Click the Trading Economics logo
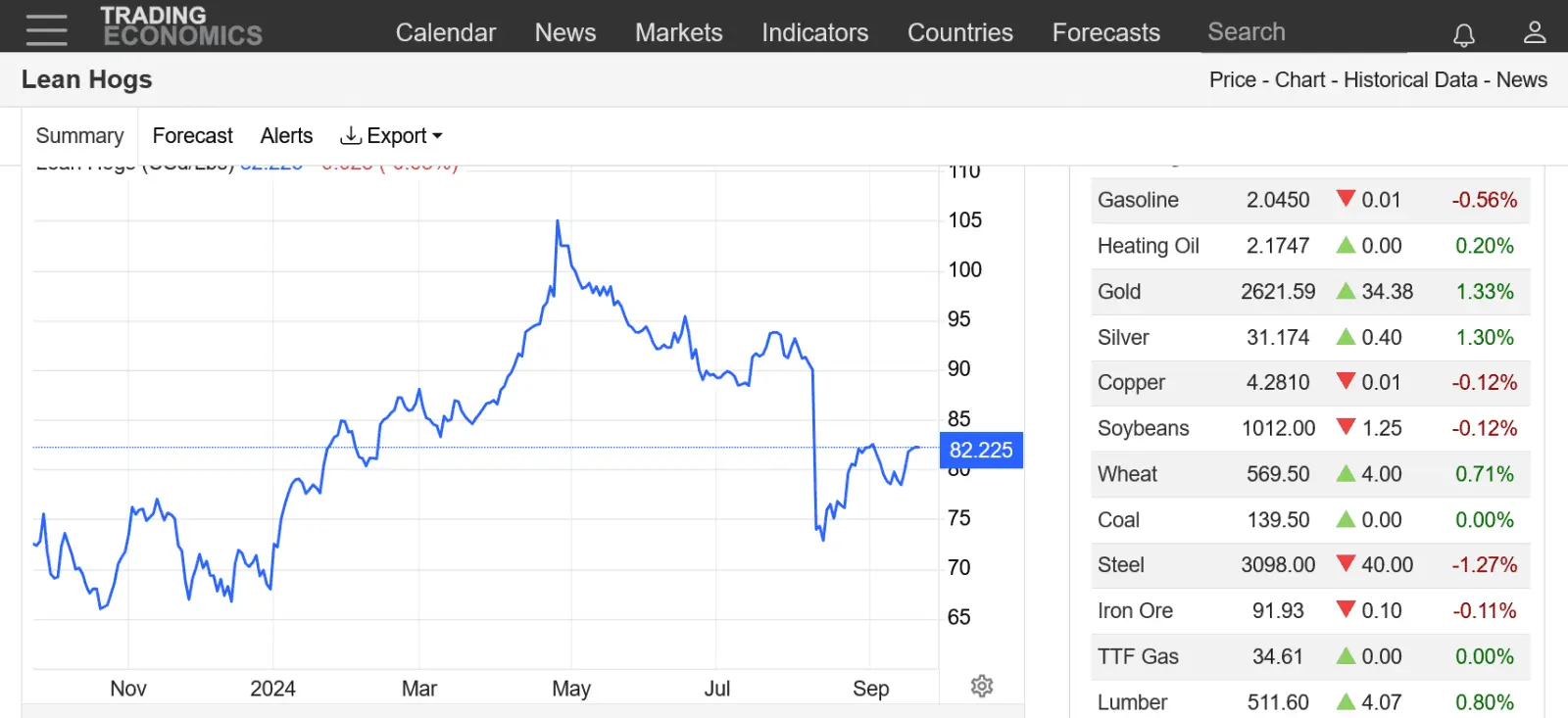 click(181, 27)
